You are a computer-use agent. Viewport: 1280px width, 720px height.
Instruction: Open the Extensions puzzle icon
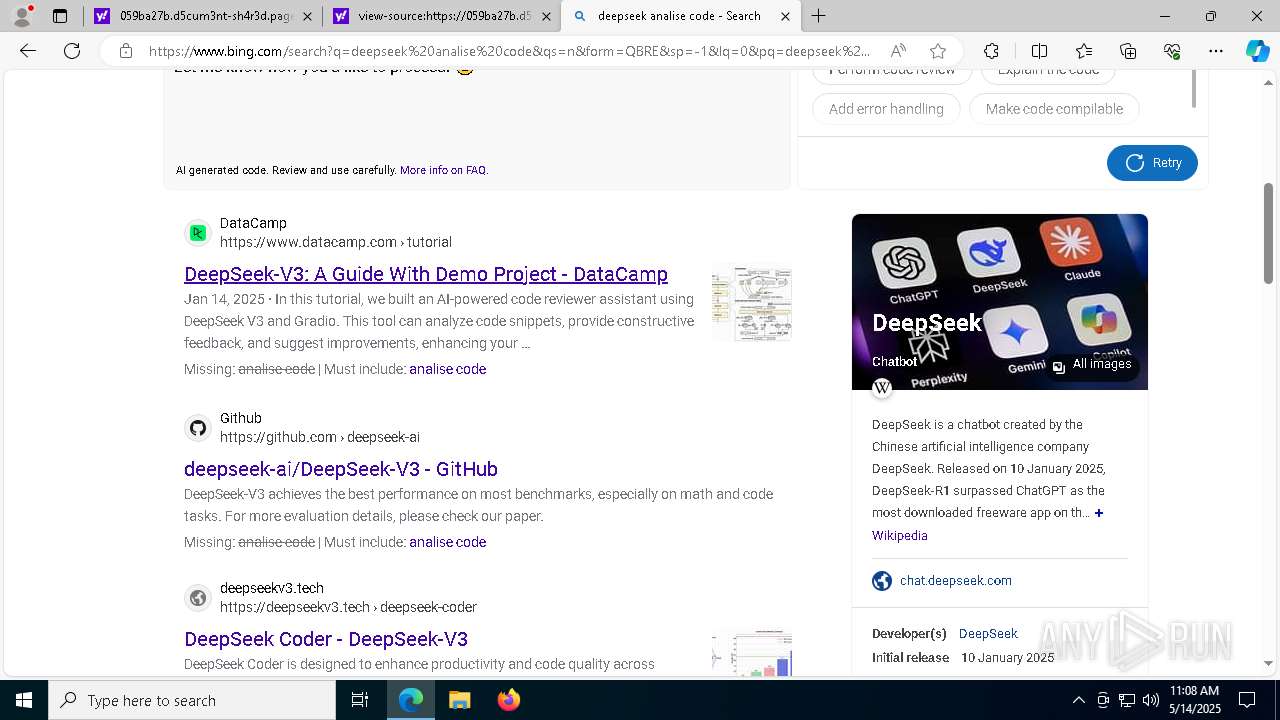tap(991, 51)
